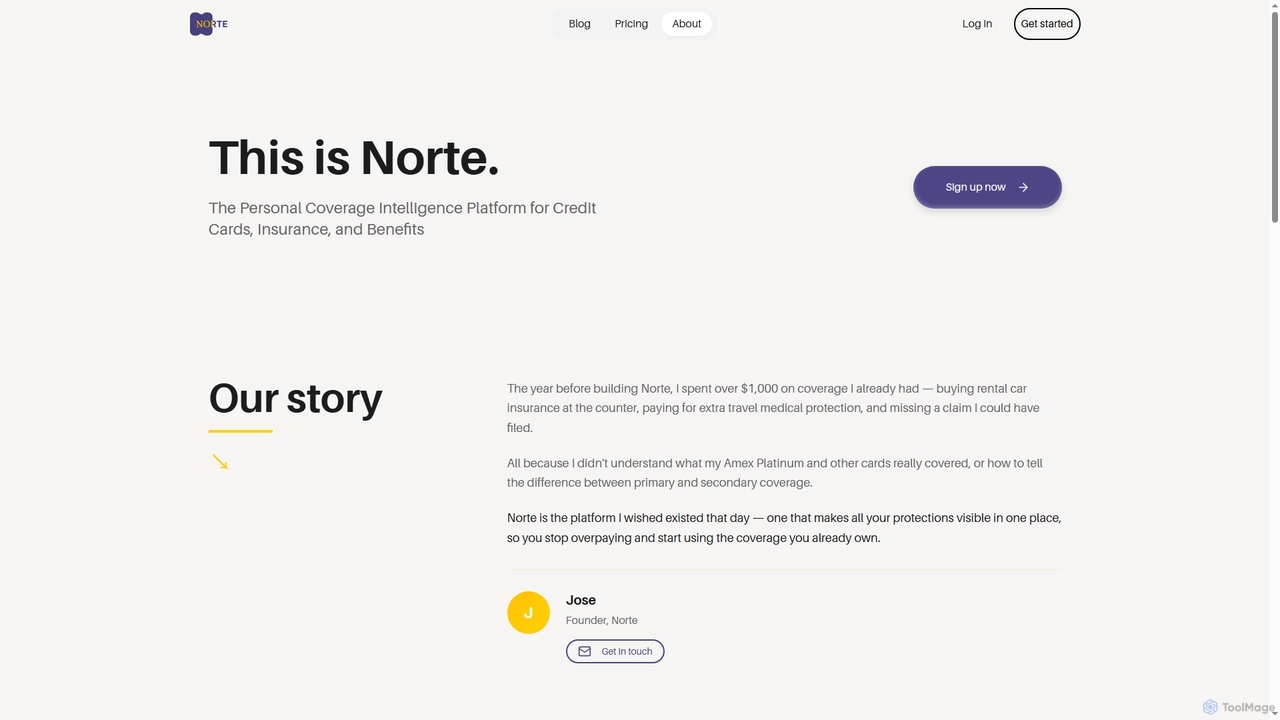Viewport: 1280px width, 720px height.
Task: Click Jose's yellow J avatar
Action: (528, 612)
